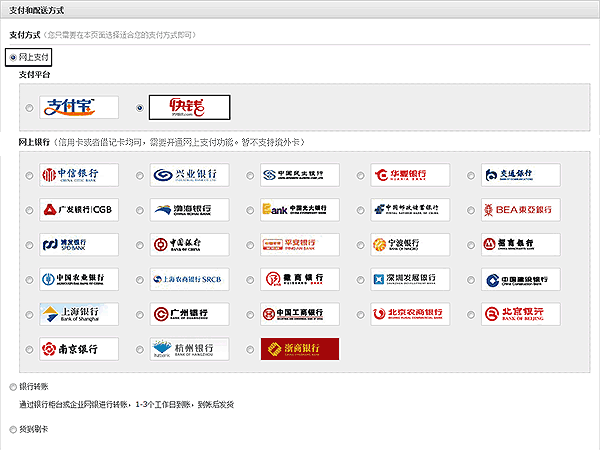
Task: Click the 北京农商银行 logo
Action: click(410, 314)
